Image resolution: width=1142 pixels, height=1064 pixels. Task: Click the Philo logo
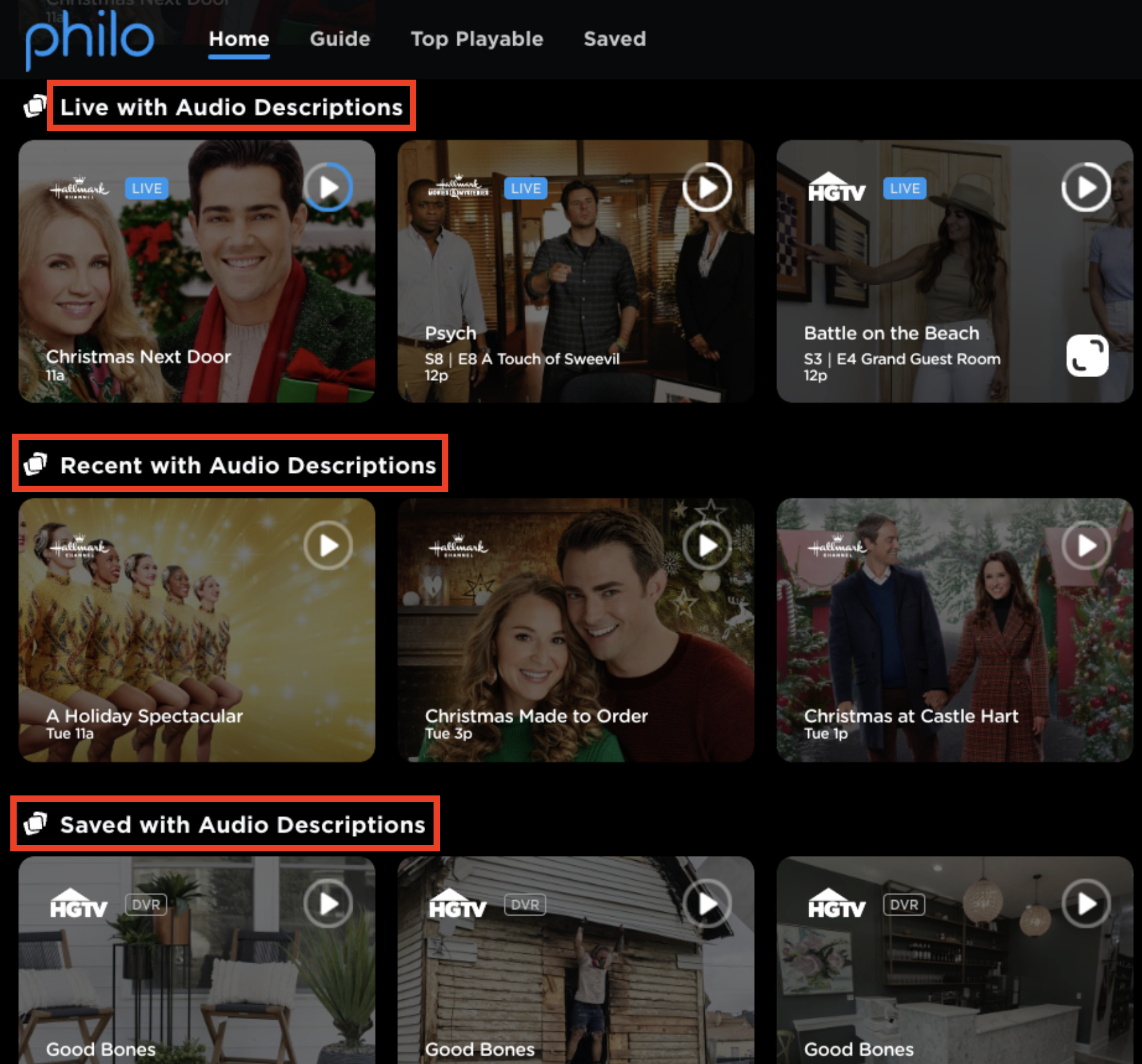tap(89, 40)
